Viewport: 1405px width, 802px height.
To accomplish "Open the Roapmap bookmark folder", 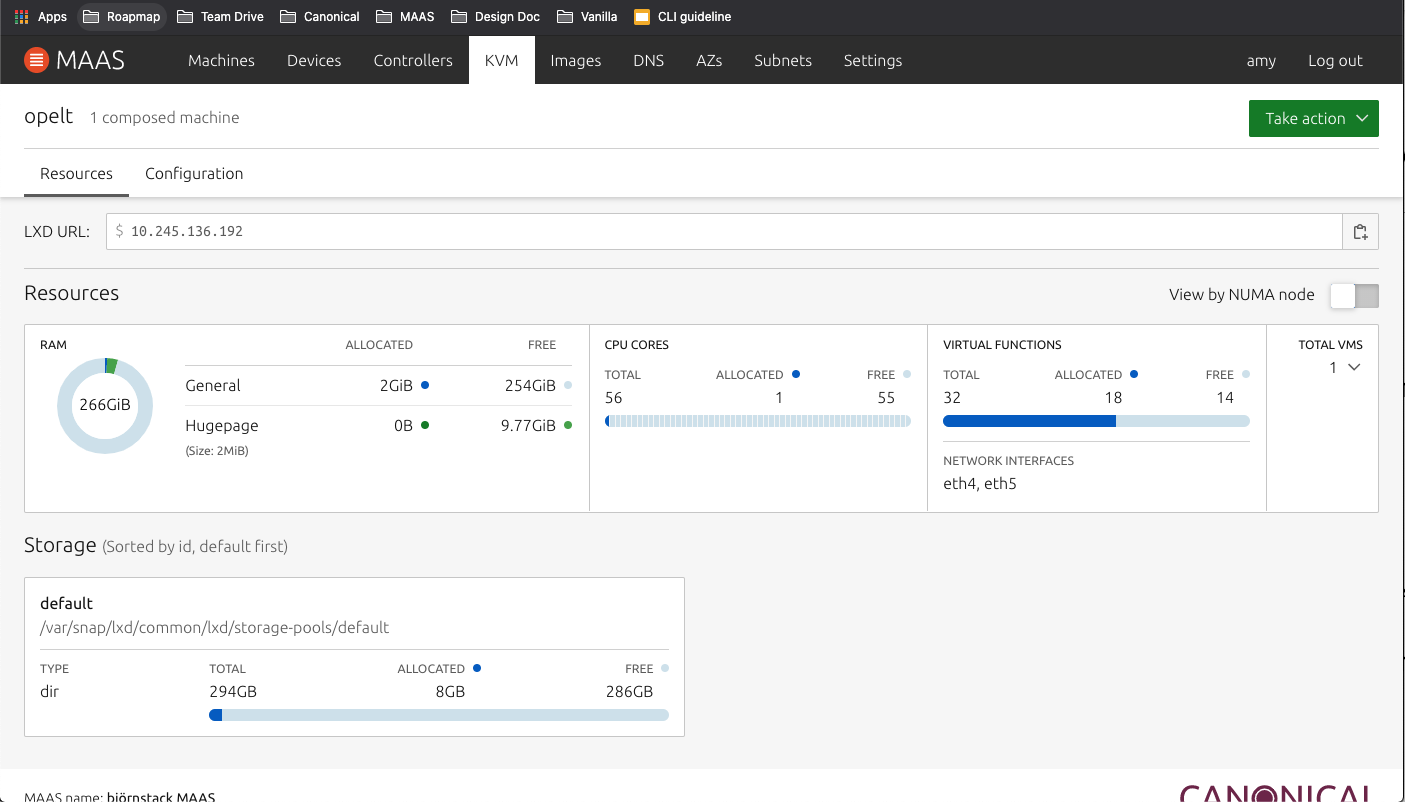I will (122, 17).
